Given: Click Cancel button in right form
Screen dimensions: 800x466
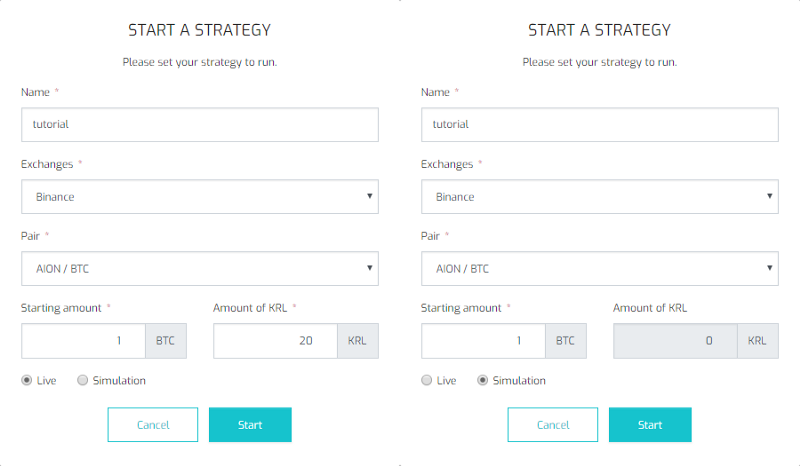Looking at the screenshot, I should (x=553, y=425).
